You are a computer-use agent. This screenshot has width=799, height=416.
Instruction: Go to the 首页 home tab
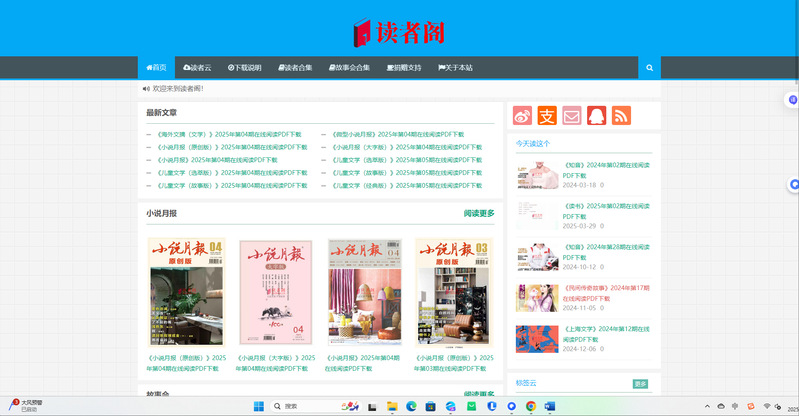click(x=156, y=67)
